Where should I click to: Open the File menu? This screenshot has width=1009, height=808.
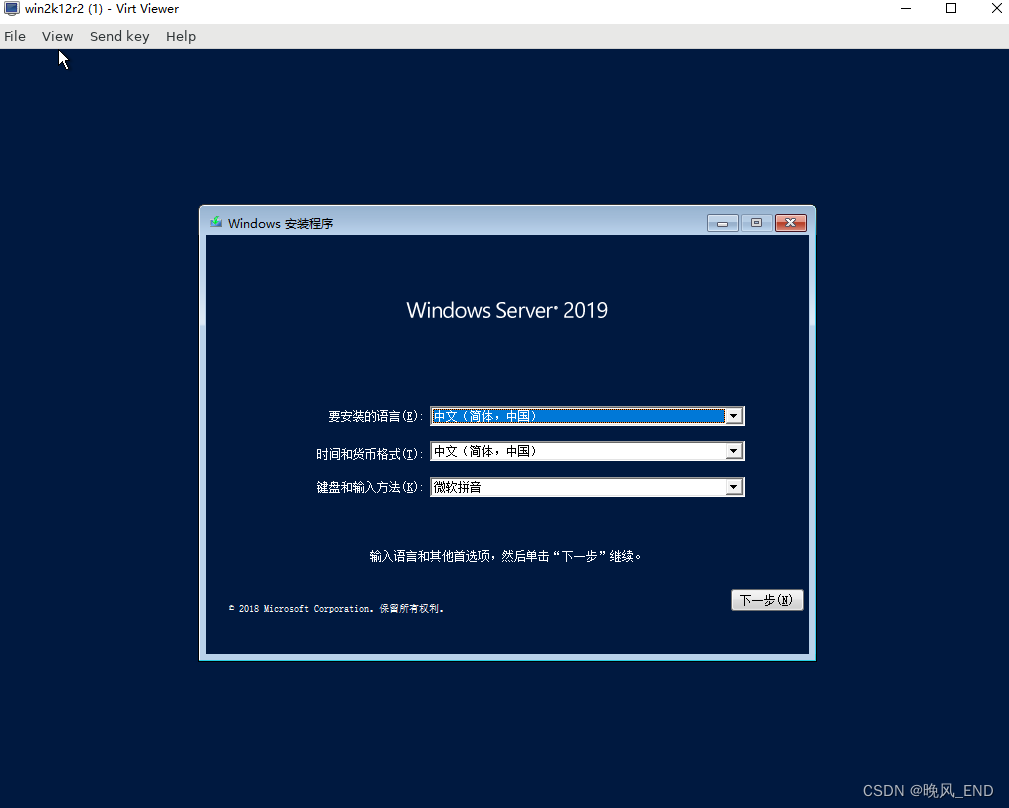coord(15,36)
